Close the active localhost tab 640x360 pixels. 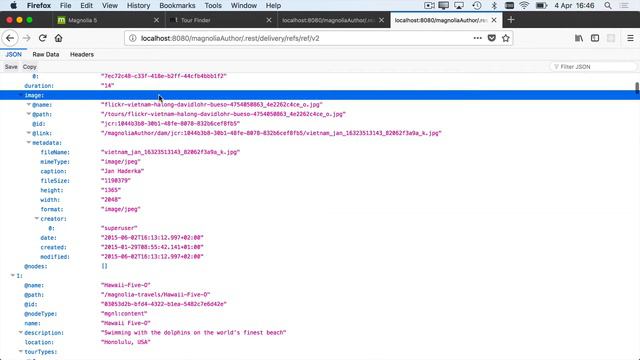[x=494, y=20]
